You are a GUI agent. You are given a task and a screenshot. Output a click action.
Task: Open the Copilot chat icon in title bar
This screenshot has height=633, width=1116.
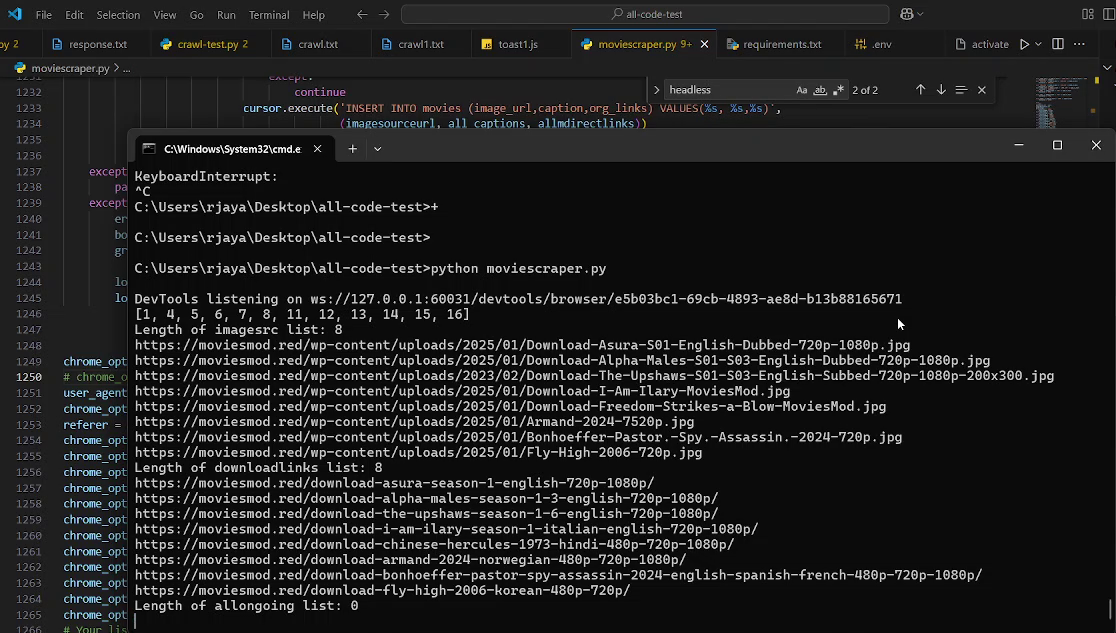(x=906, y=14)
